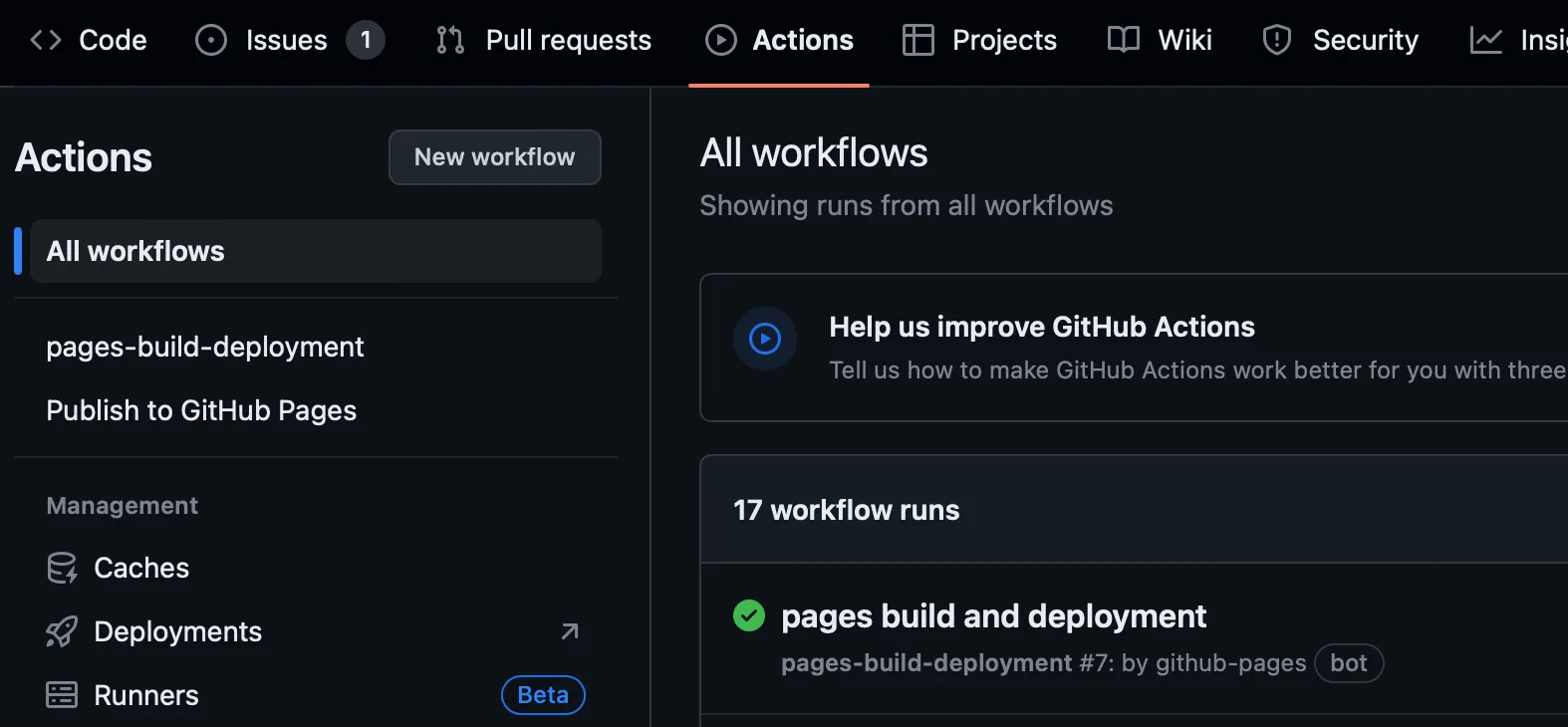Click the 17 workflow runs heading
Image resolution: width=1568 pixels, height=727 pixels.
pyautogui.click(x=847, y=510)
